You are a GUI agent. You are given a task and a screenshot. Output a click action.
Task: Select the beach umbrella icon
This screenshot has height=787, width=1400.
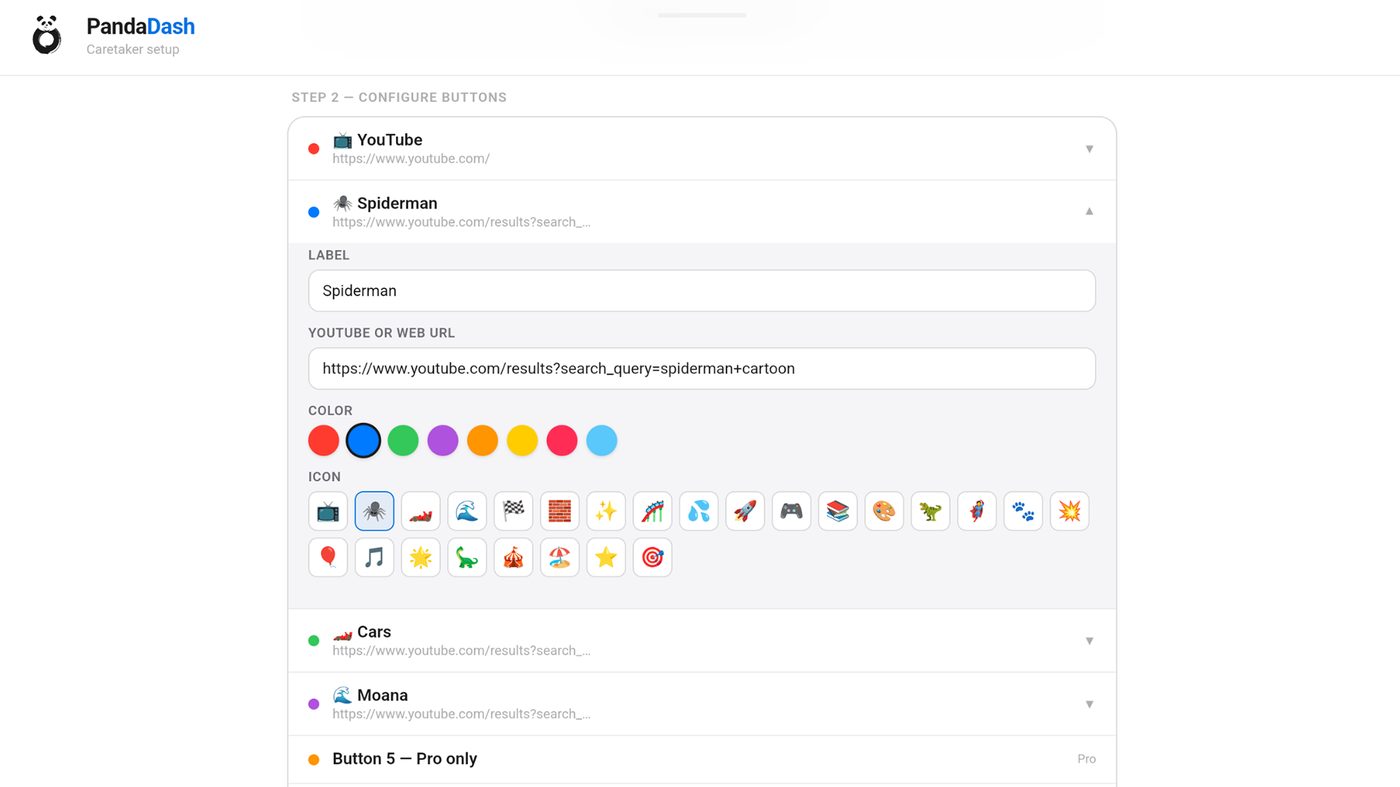pos(560,557)
